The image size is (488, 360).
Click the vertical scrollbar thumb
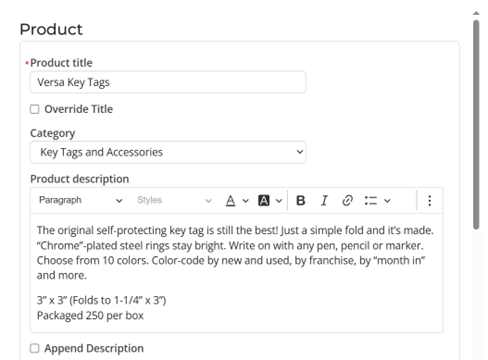point(476,125)
